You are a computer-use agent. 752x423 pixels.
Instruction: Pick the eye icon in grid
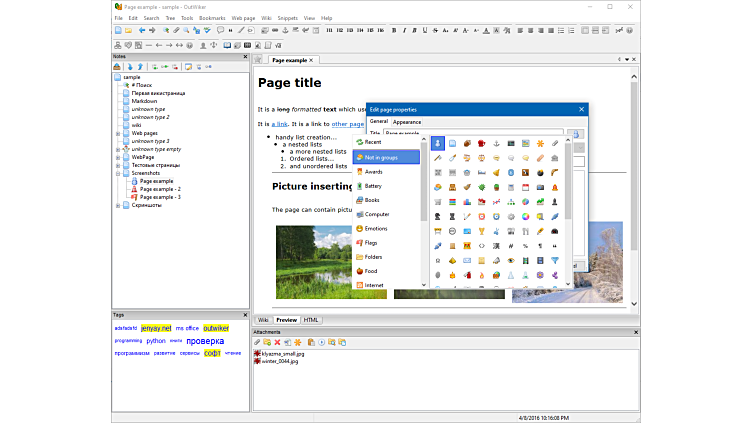511,261
